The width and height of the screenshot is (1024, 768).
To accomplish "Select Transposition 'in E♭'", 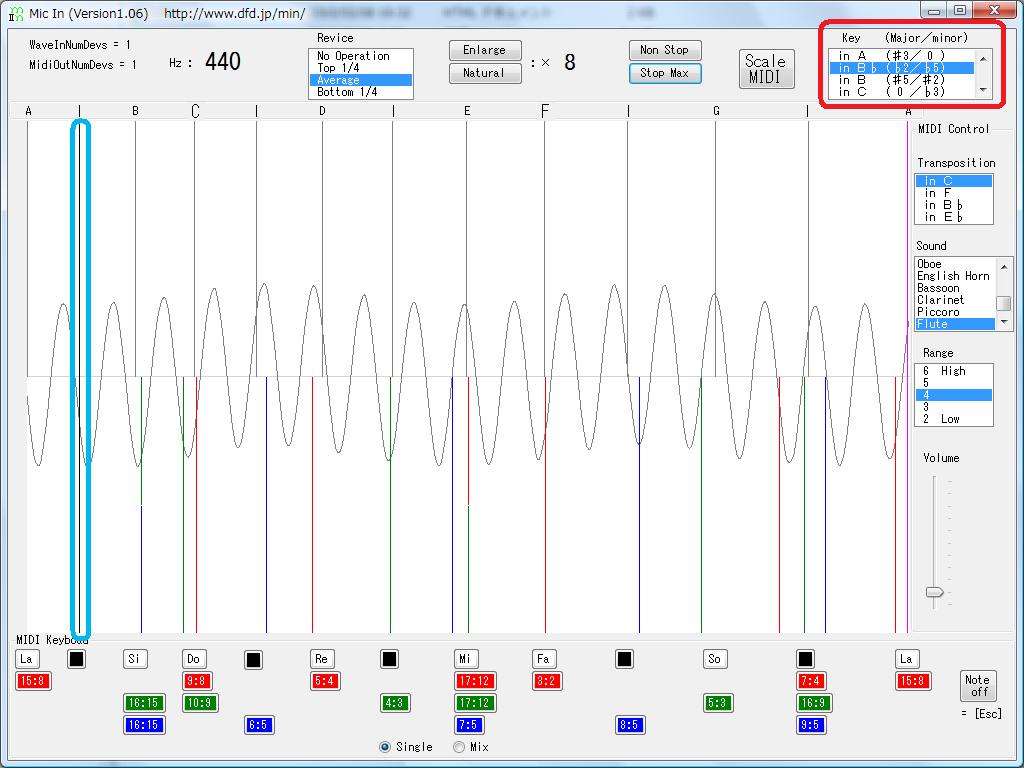I will [954, 217].
